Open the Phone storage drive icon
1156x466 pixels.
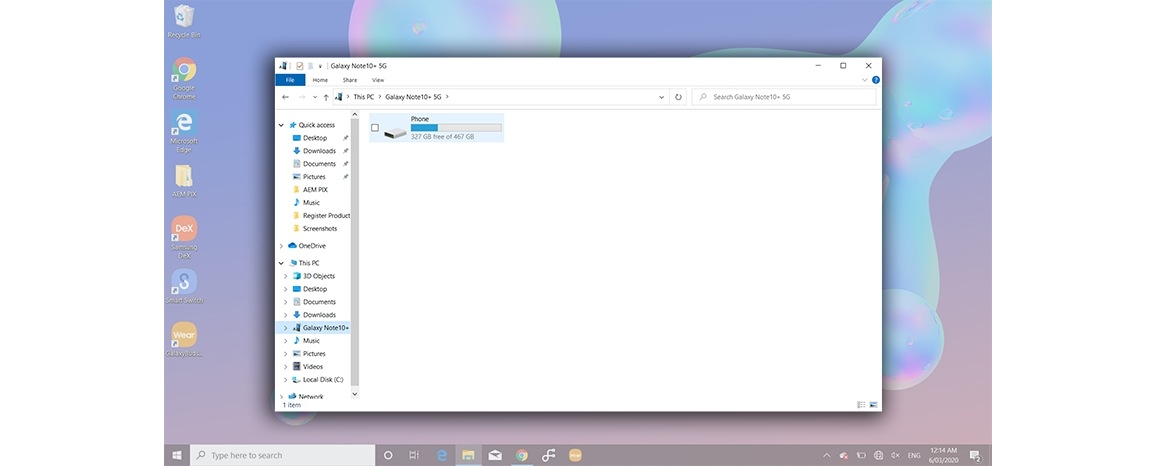[396, 132]
